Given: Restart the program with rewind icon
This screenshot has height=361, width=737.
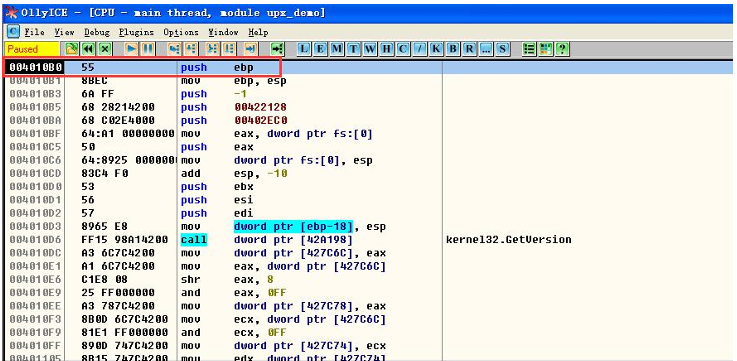Looking at the screenshot, I should [88, 49].
